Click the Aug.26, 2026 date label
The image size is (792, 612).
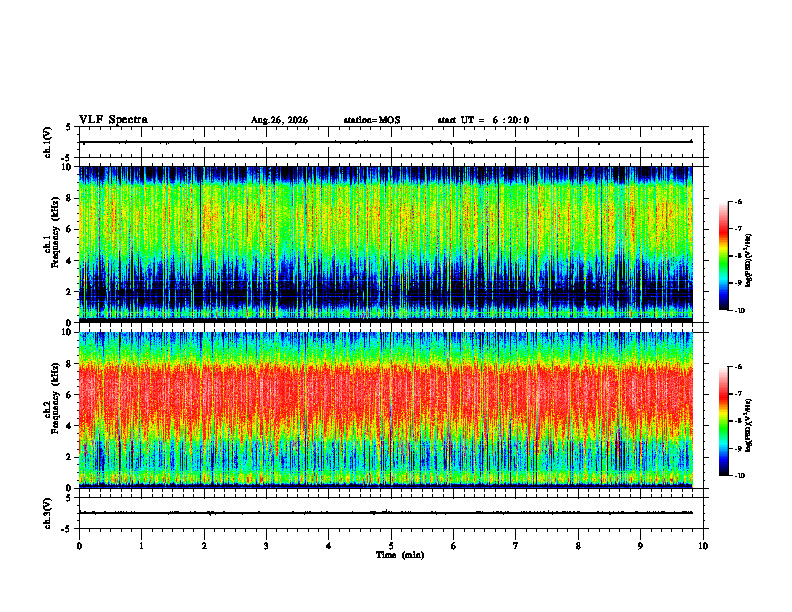pyautogui.click(x=279, y=120)
